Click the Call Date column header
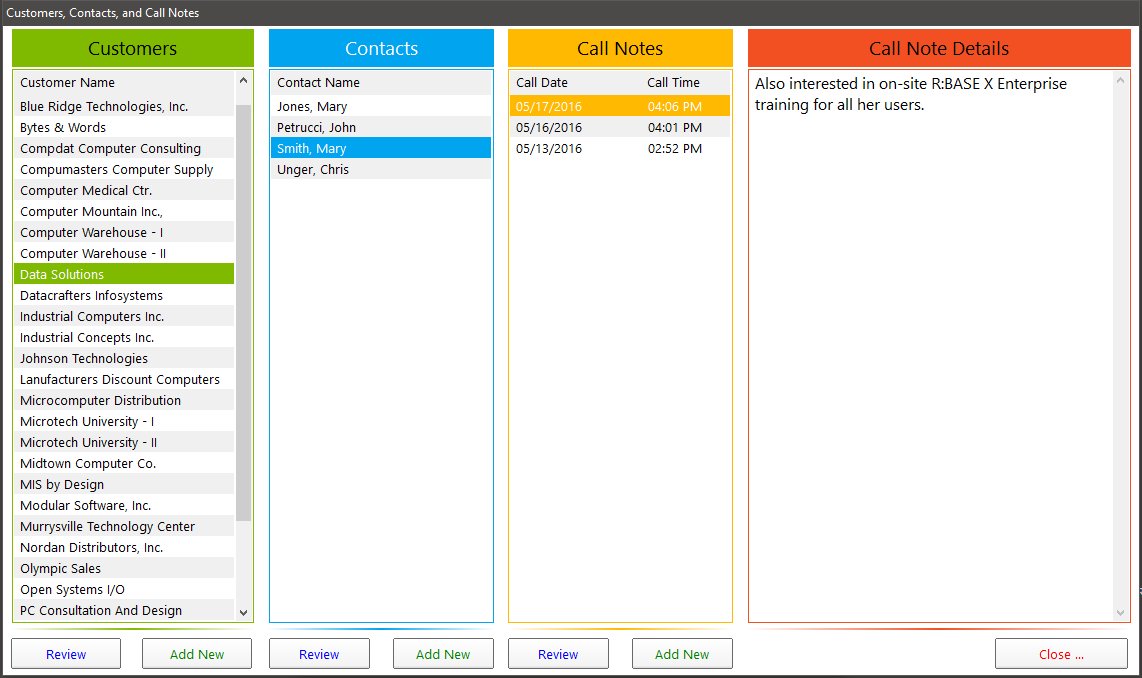The width and height of the screenshot is (1142, 678). coord(542,82)
